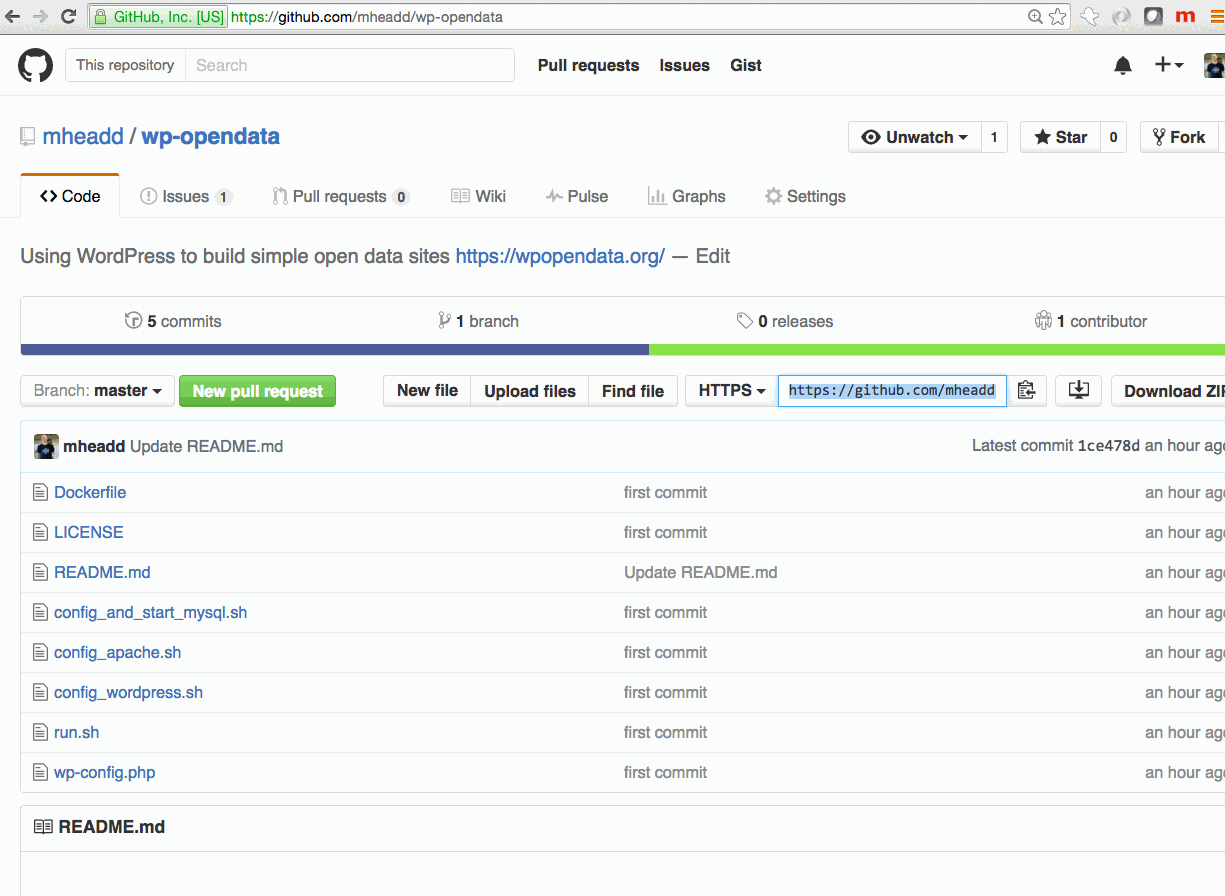The width and height of the screenshot is (1225, 896).
Task: Open the plus create-new menu
Action: (1169, 65)
